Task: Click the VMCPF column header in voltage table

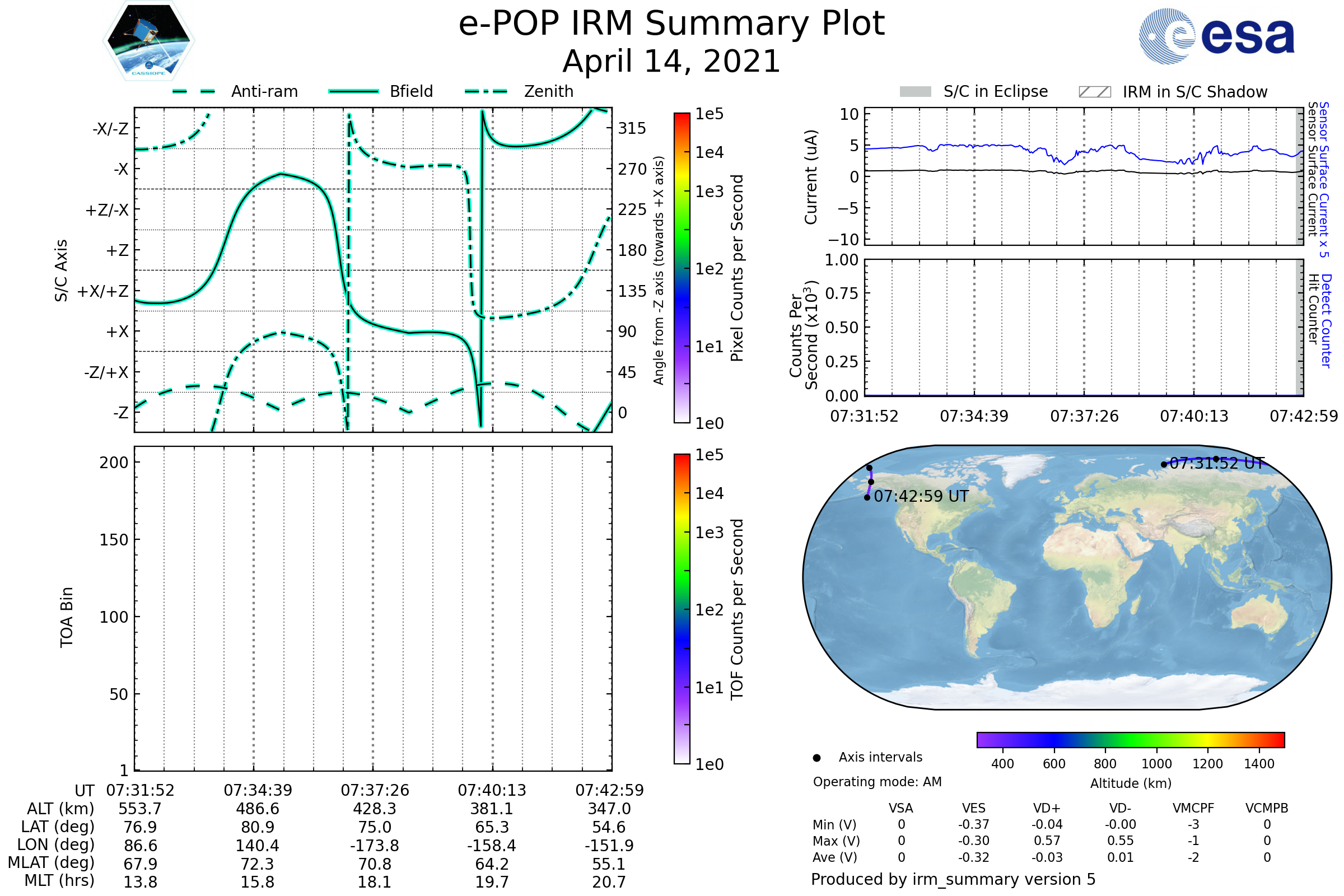Action: pyautogui.click(x=1193, y=808)
